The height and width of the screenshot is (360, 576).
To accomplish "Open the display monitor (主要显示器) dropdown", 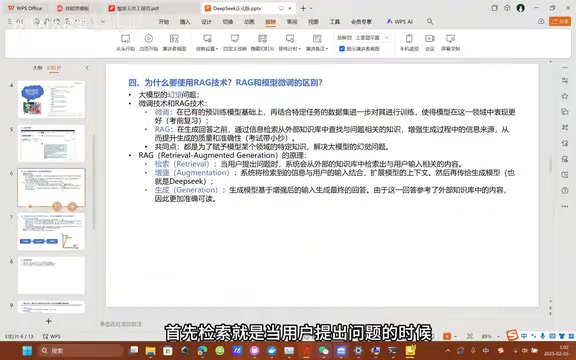I will tap(372, 37).
